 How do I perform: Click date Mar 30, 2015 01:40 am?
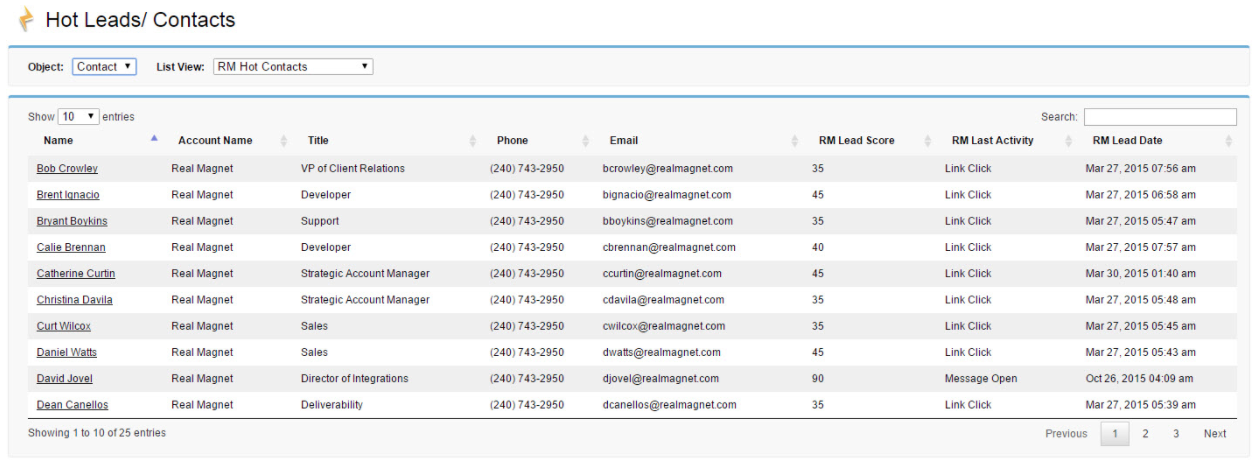[1141, 273]
